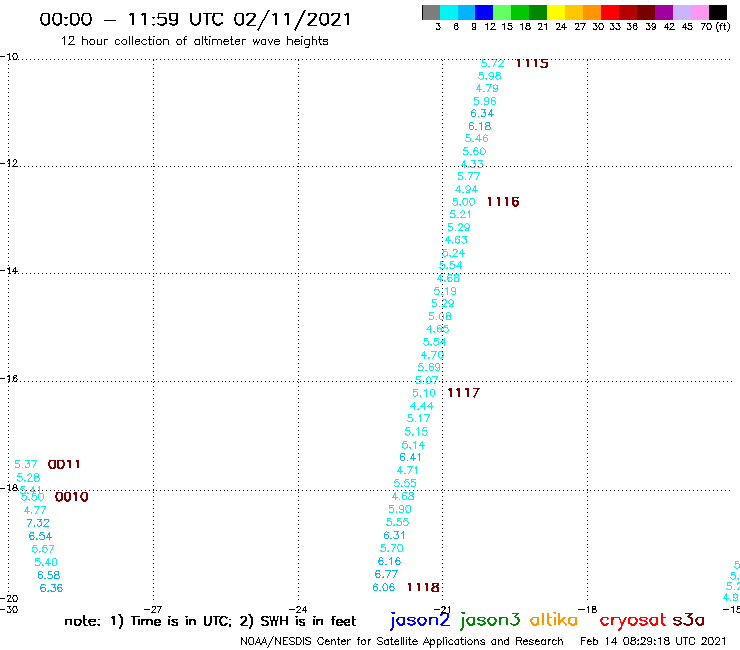Select the light green 15 ft legend swatch
The height and width of the screenshot is (650, 740).
coord(502,12)
